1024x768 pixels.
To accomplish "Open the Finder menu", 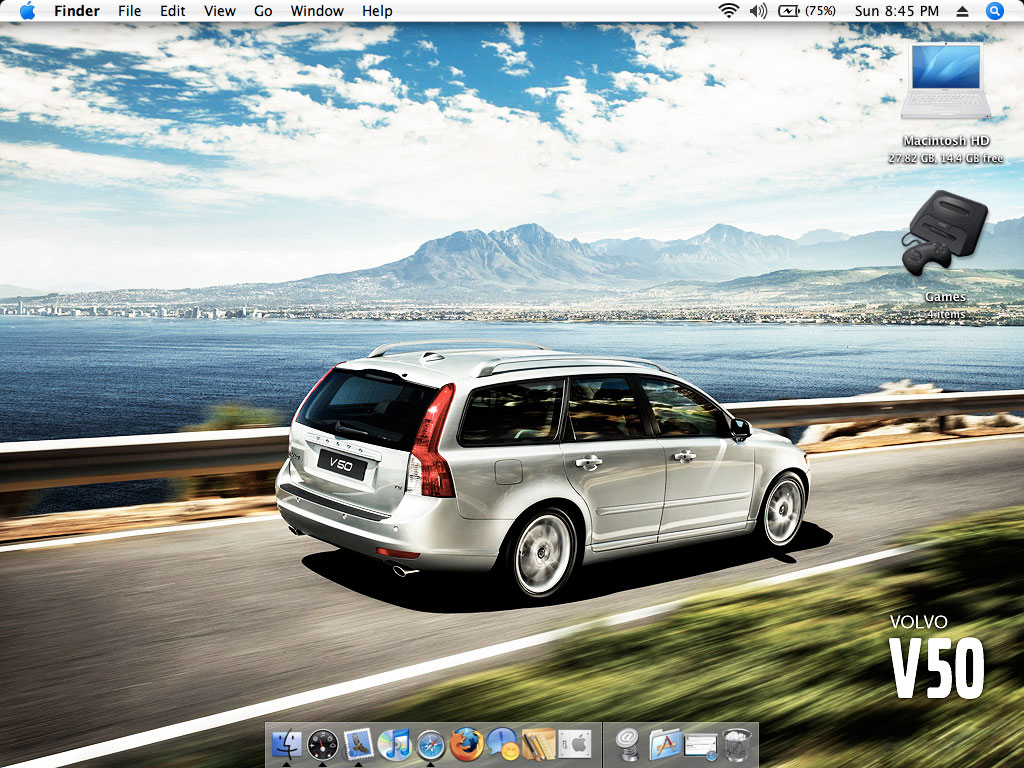I will pyautogui.click(x=77, y=11).
